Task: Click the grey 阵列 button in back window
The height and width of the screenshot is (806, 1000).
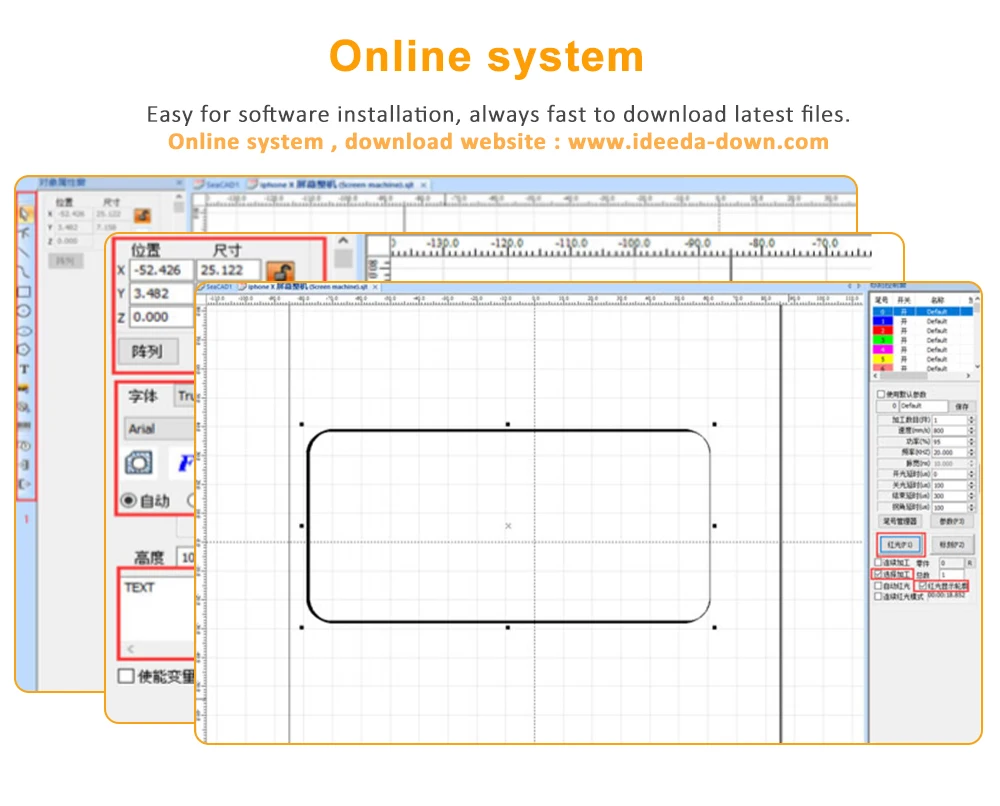Action: (x=66, y=261)
